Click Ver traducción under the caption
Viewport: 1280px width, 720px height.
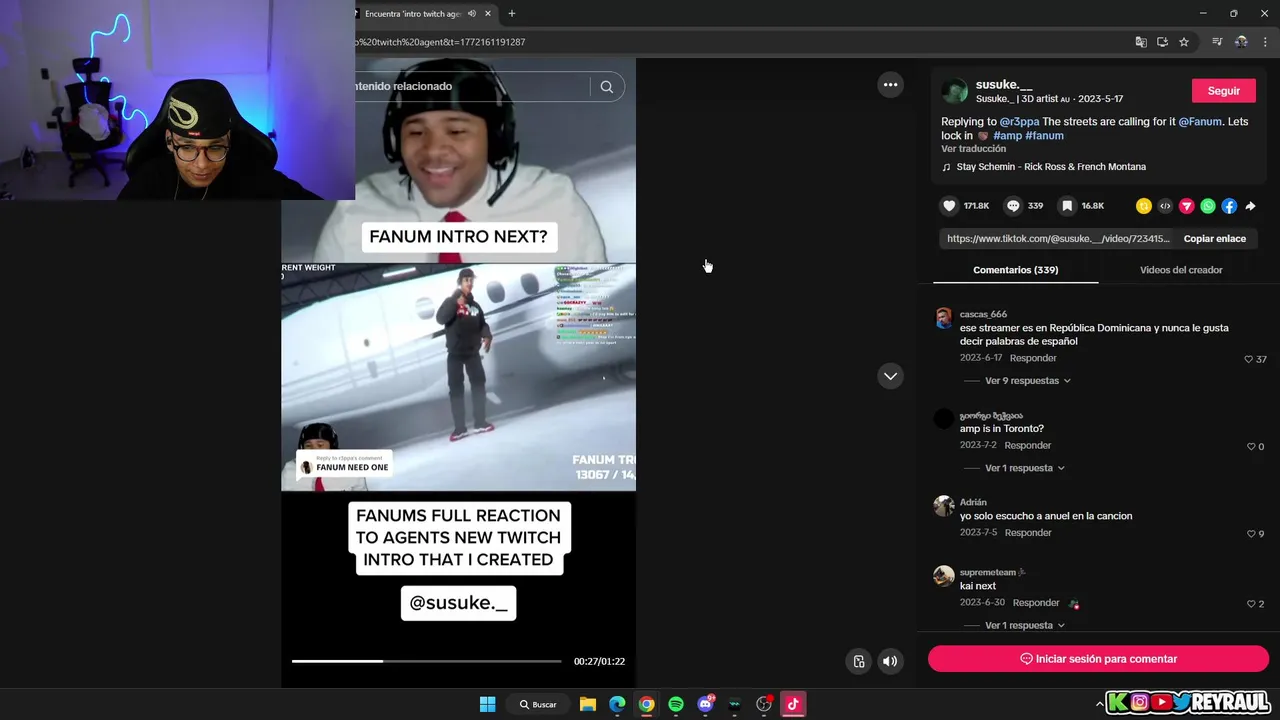[973, 149]
